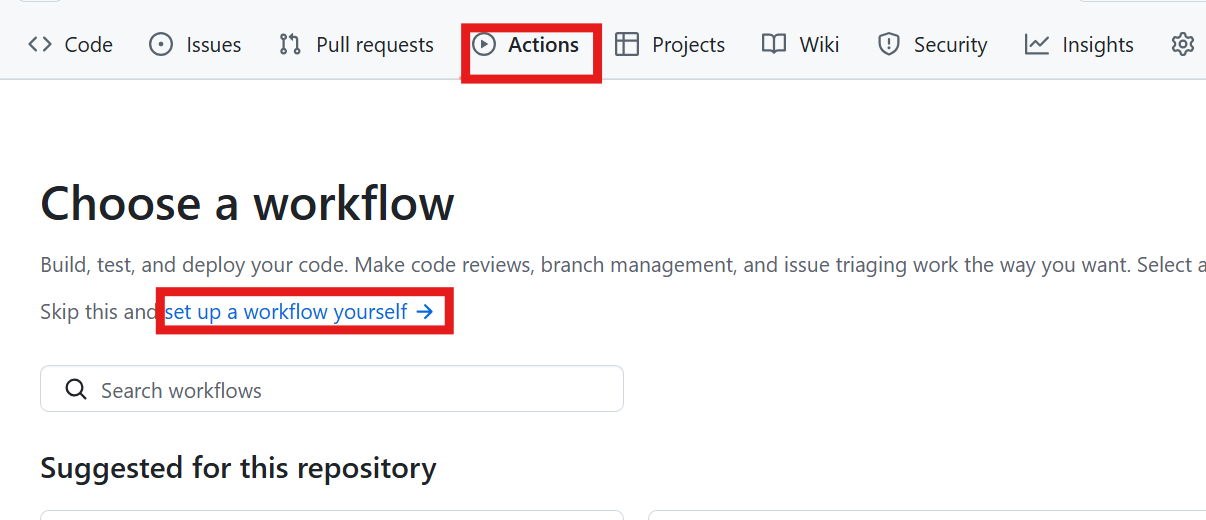1206x520 pixels.
Task: Click the magnifier icon in Search workflows
Action: (x=76, y=389)
